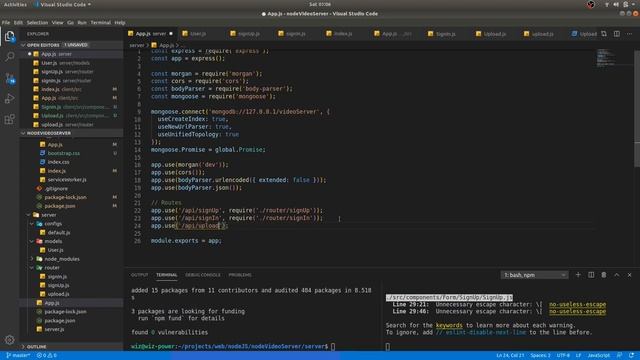
Task: Switch to the signIn.js editor tab
Action: (x=296, y=34)
